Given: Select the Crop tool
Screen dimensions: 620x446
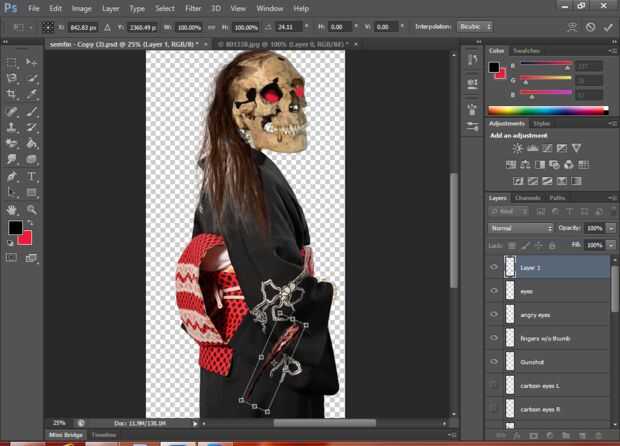Looking at the screenshot, I should (x=11, y=94).
